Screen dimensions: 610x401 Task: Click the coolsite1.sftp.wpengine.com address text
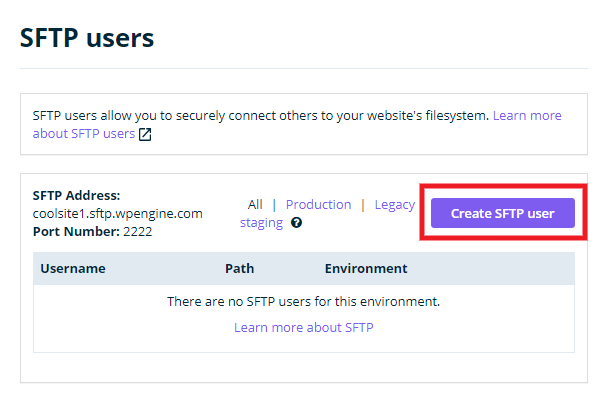tap(118, 213)
